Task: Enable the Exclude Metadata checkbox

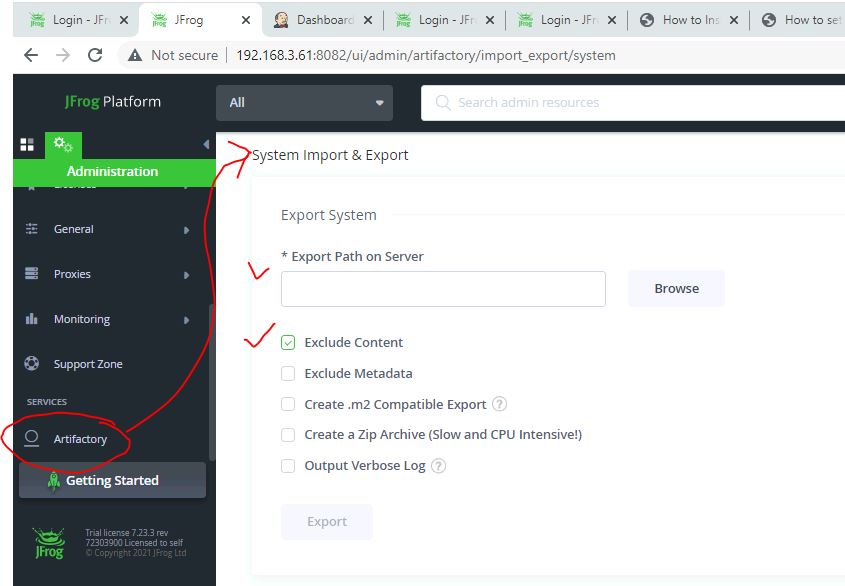Action: coord(288,374)
